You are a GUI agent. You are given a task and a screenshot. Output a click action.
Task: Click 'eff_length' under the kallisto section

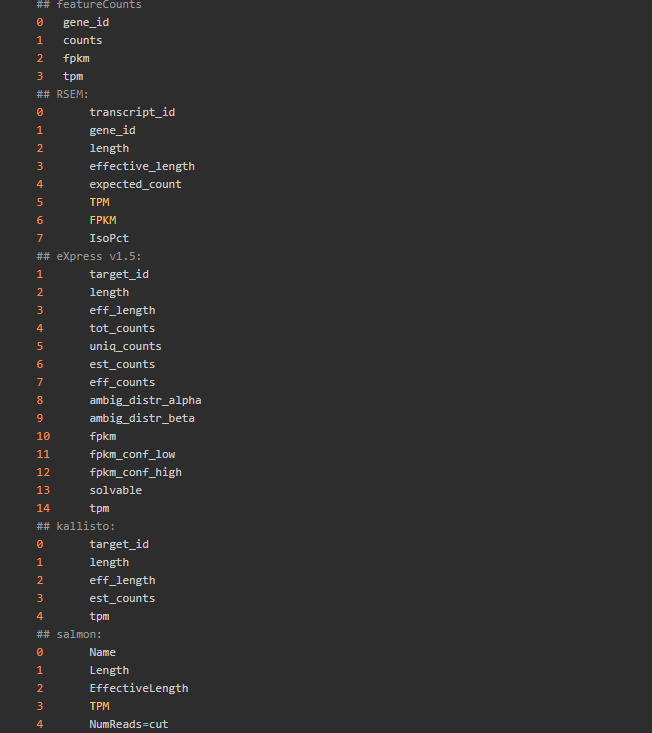click(122, 581)
